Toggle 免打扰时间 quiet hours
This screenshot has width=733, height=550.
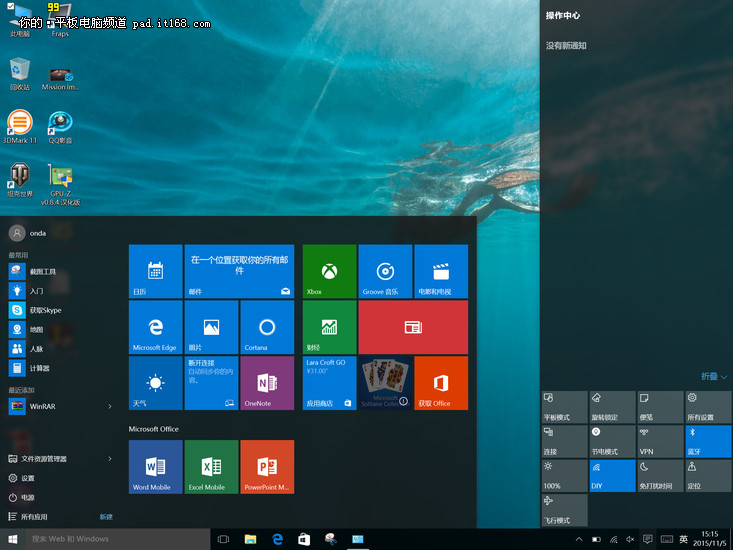(x=660, y=476)
